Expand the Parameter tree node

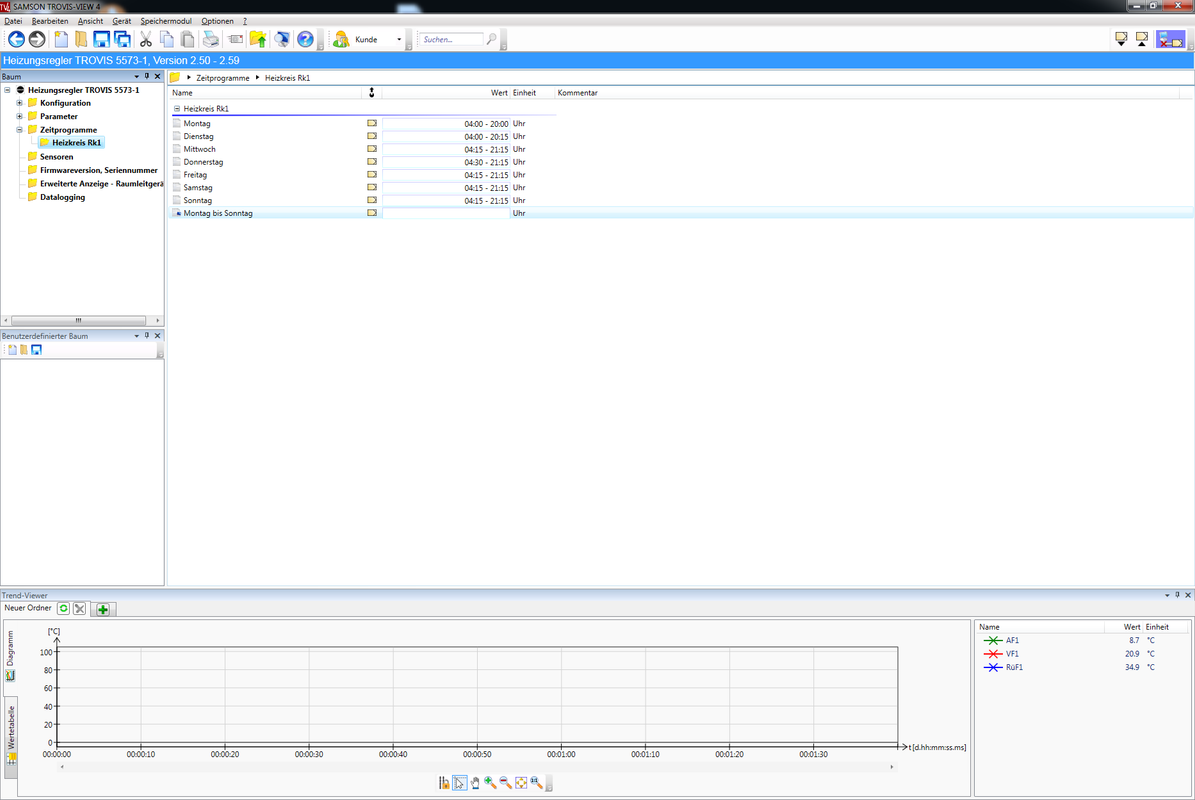pyautogui.click(x=20, y=117)
